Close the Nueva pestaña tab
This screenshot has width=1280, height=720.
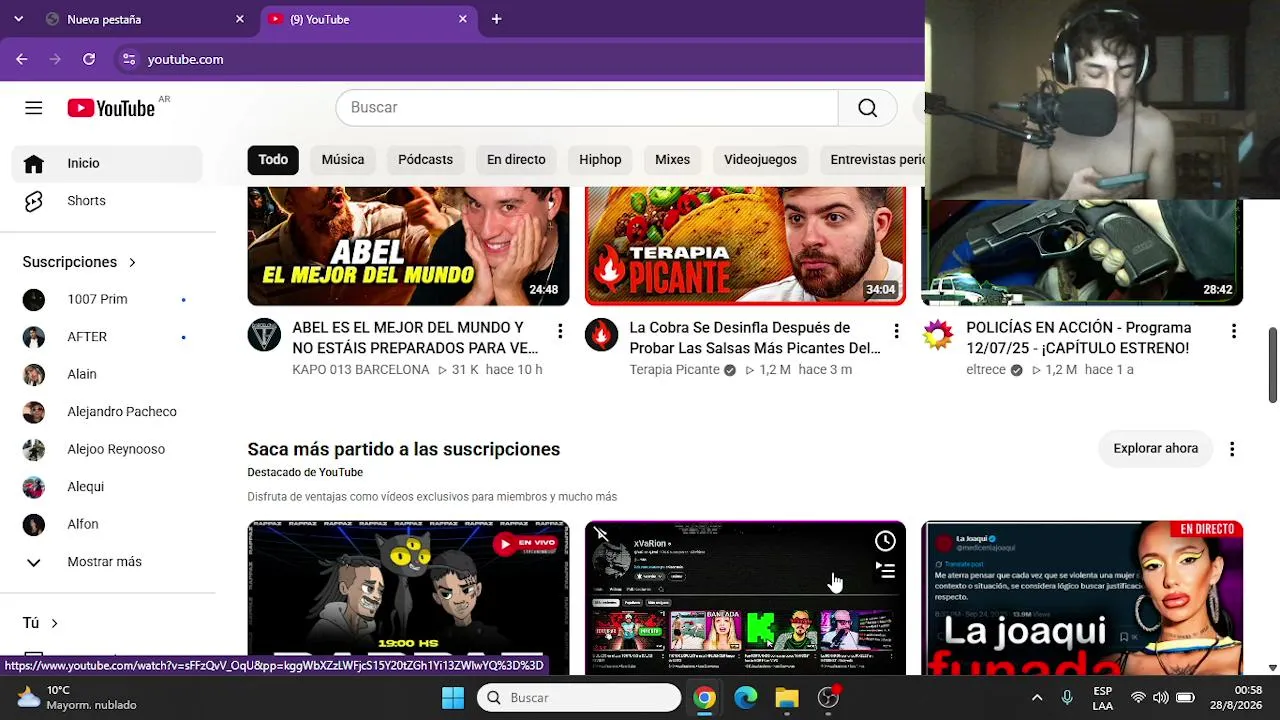(x=240, y=19)
